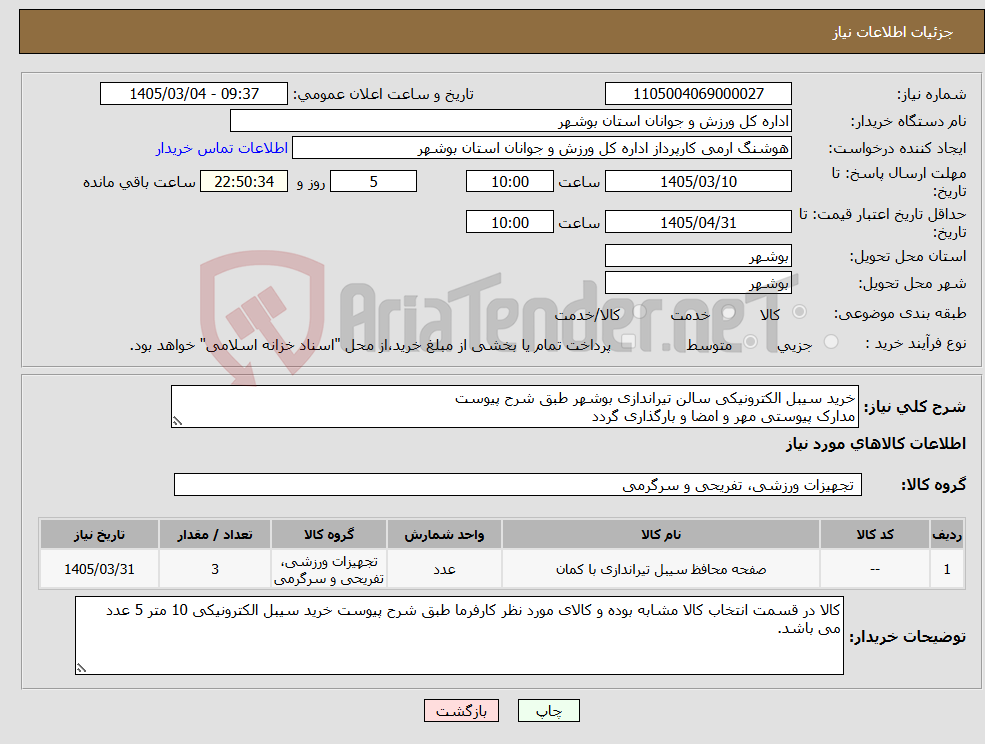Click the ایجاد کننده درخواست field
Screen dimensions: 985x744
coord(541,148)
